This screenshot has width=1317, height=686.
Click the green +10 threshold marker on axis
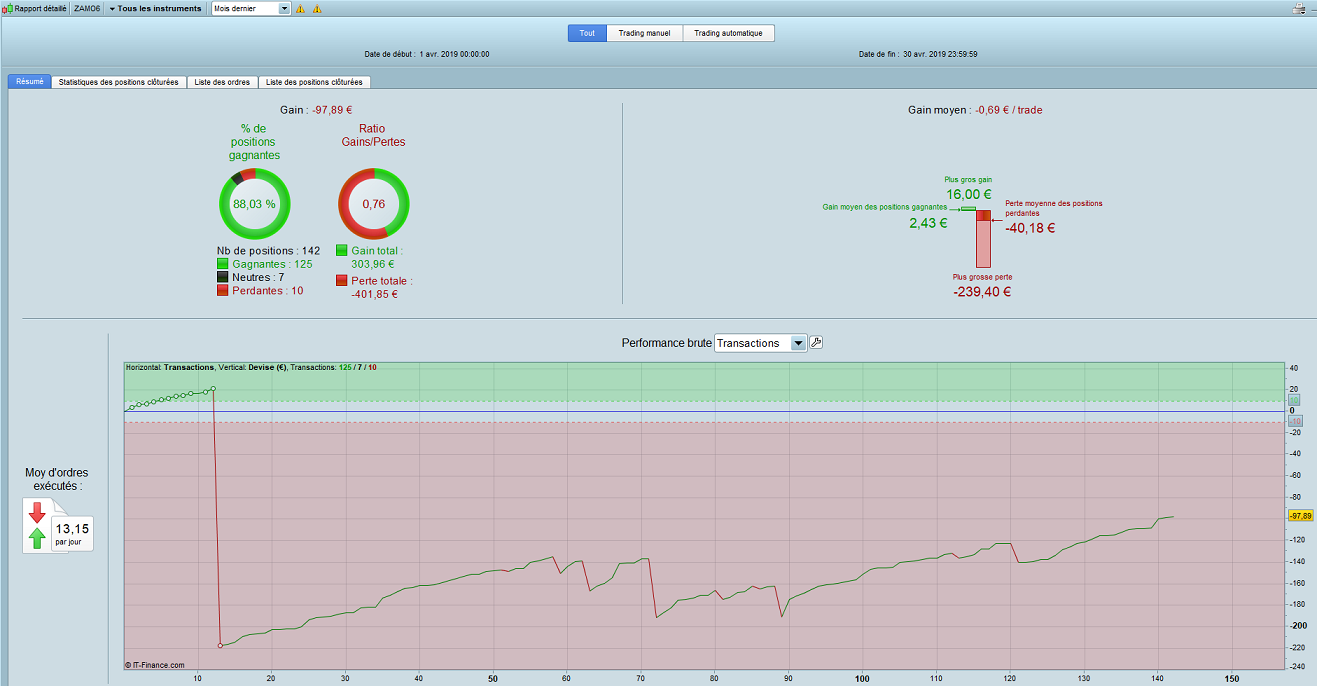click(1294, 400)
